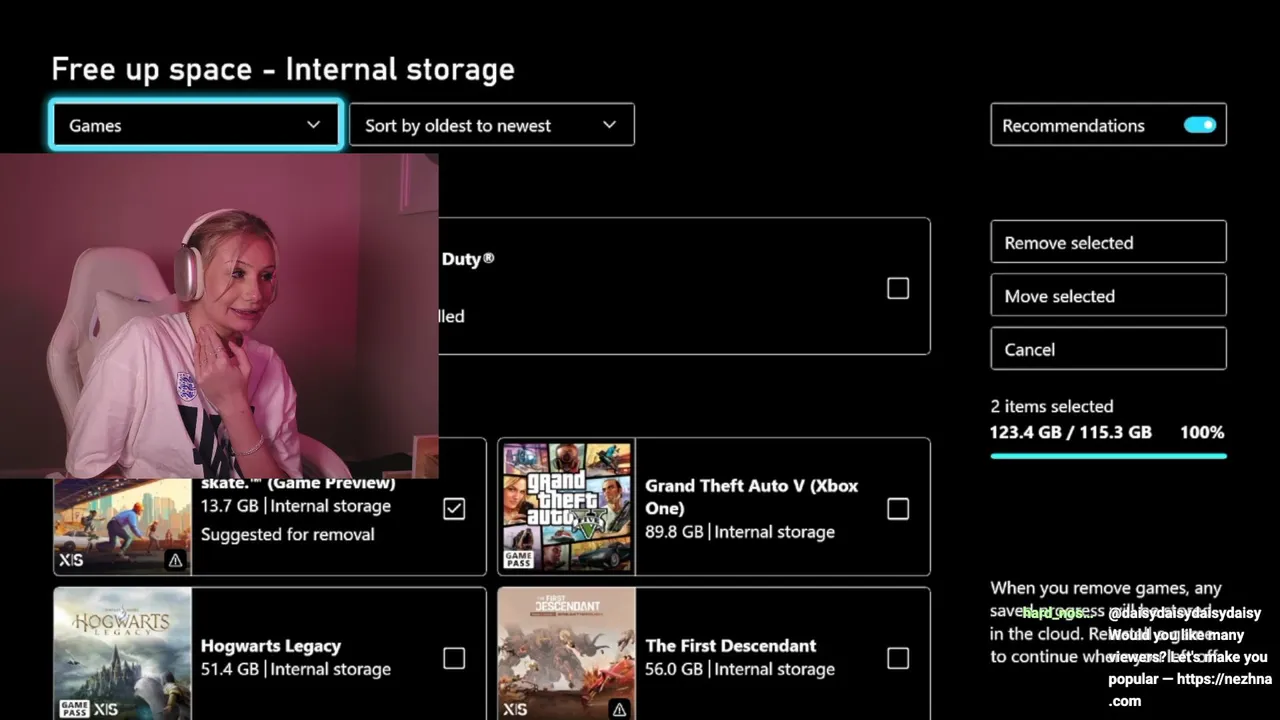
Task: Uncheck the skate. Game Preview checkbox
Action: (x=454, y=509)
